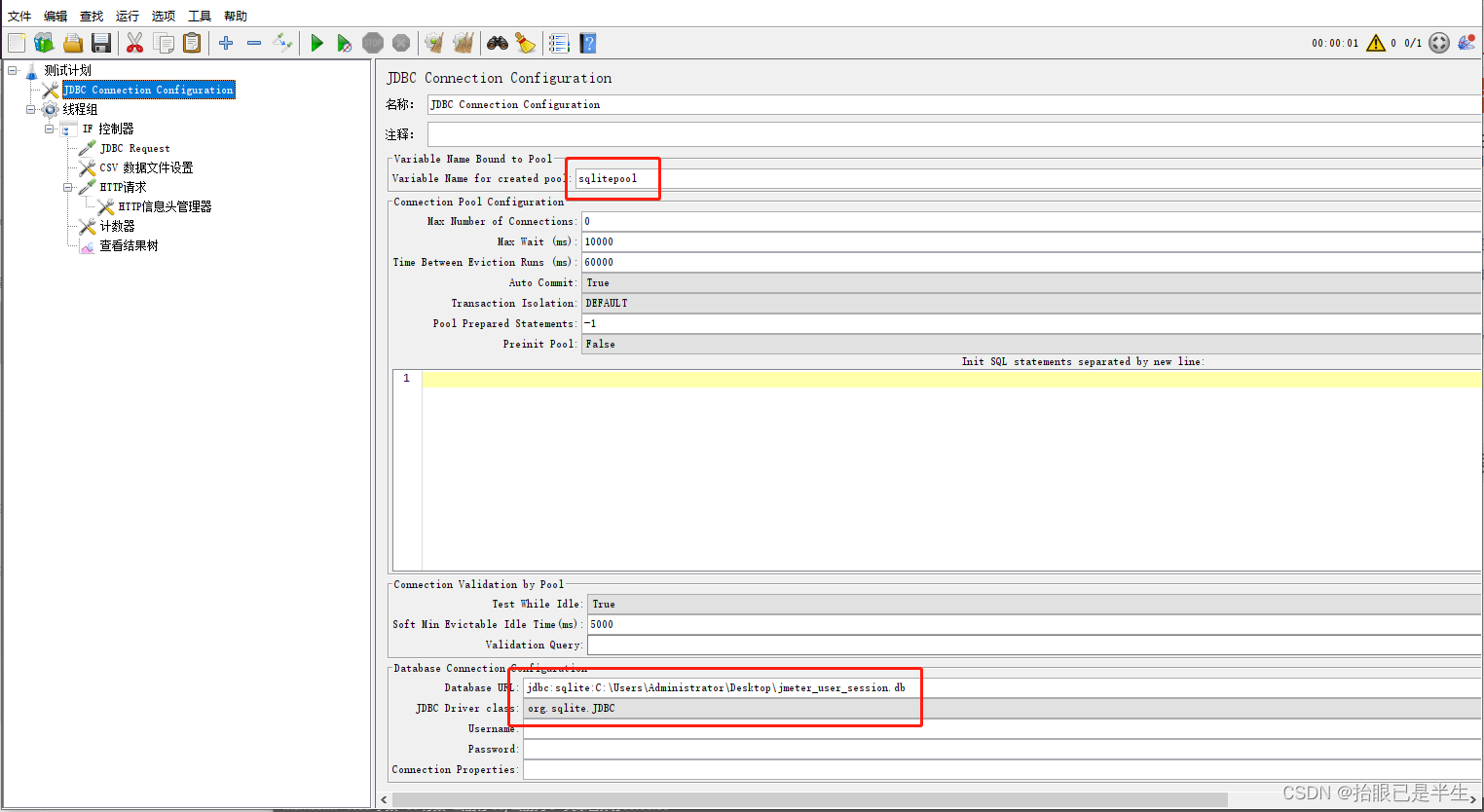Select JDBC Connection Configuration tree item
This screenshot has width=1484, height=812.
(x=149, y=90)
